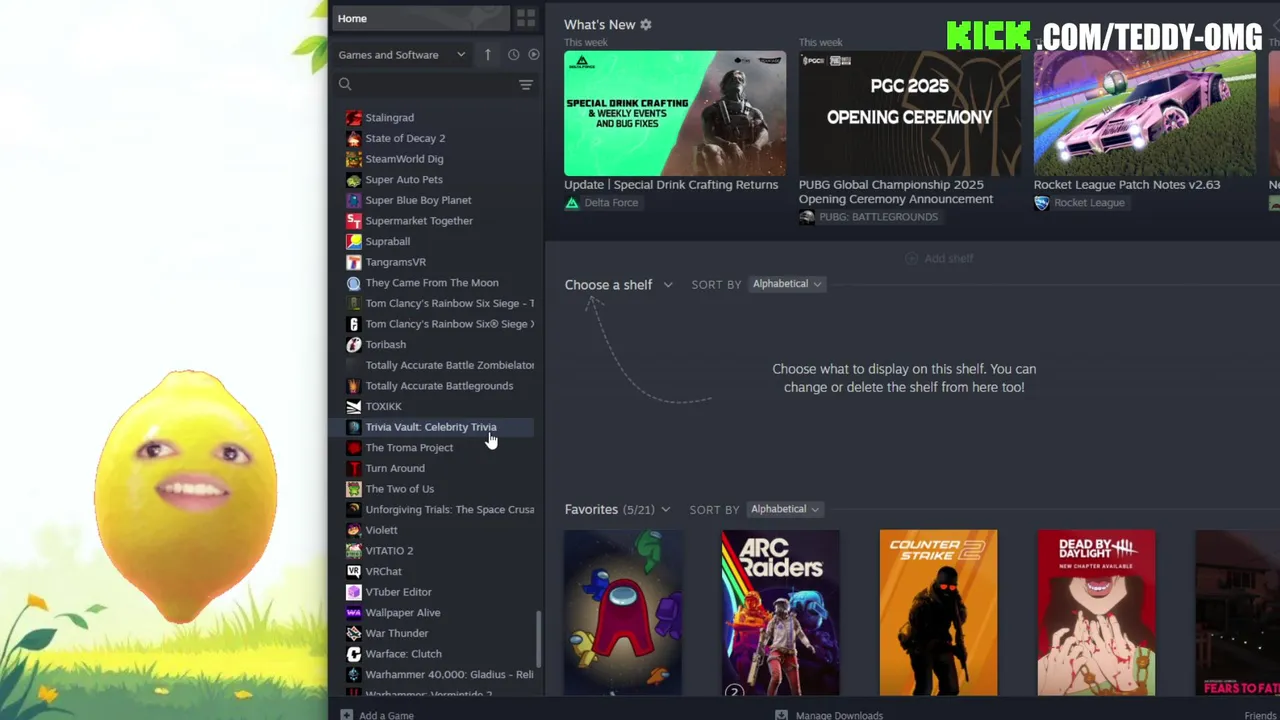Select Violett in game list
The image size is (1280, 720).
tap(381, 530)
